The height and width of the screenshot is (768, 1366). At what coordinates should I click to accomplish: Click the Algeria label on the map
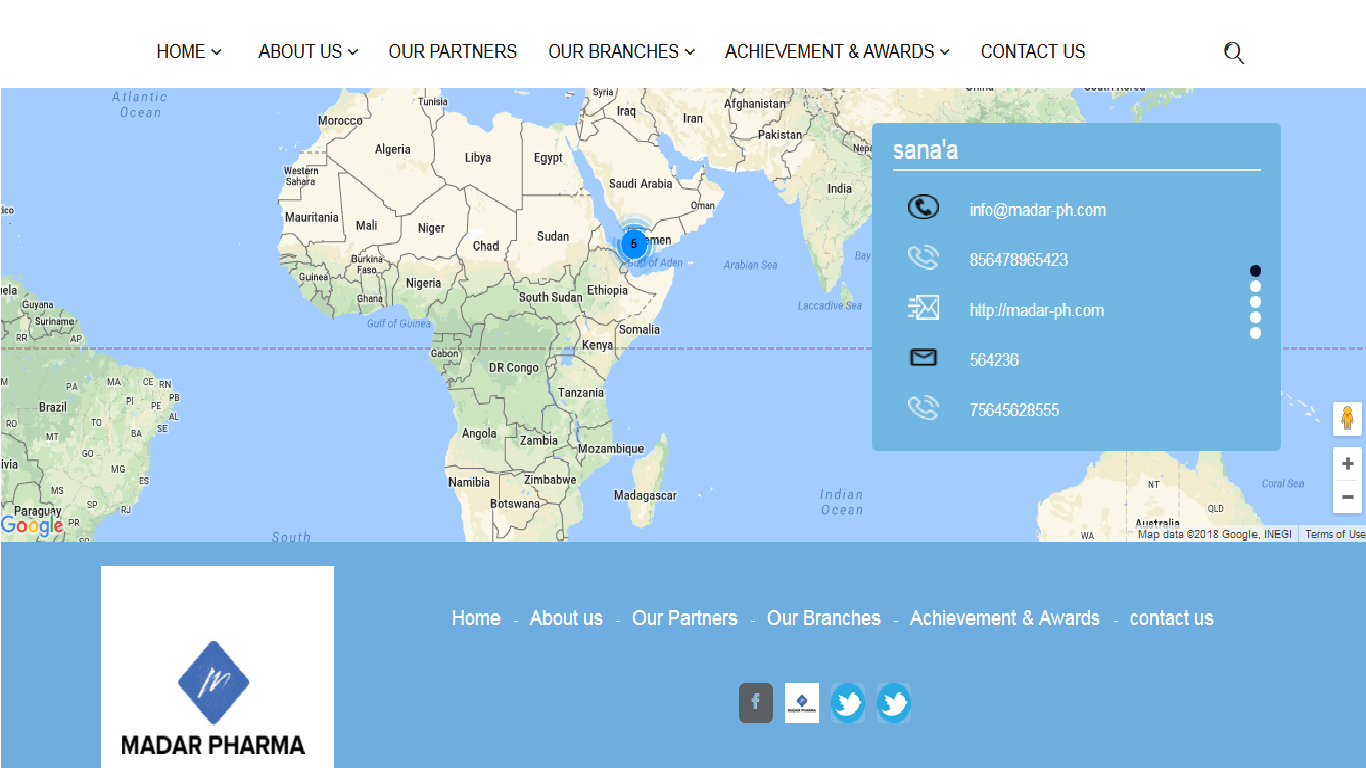393,149
